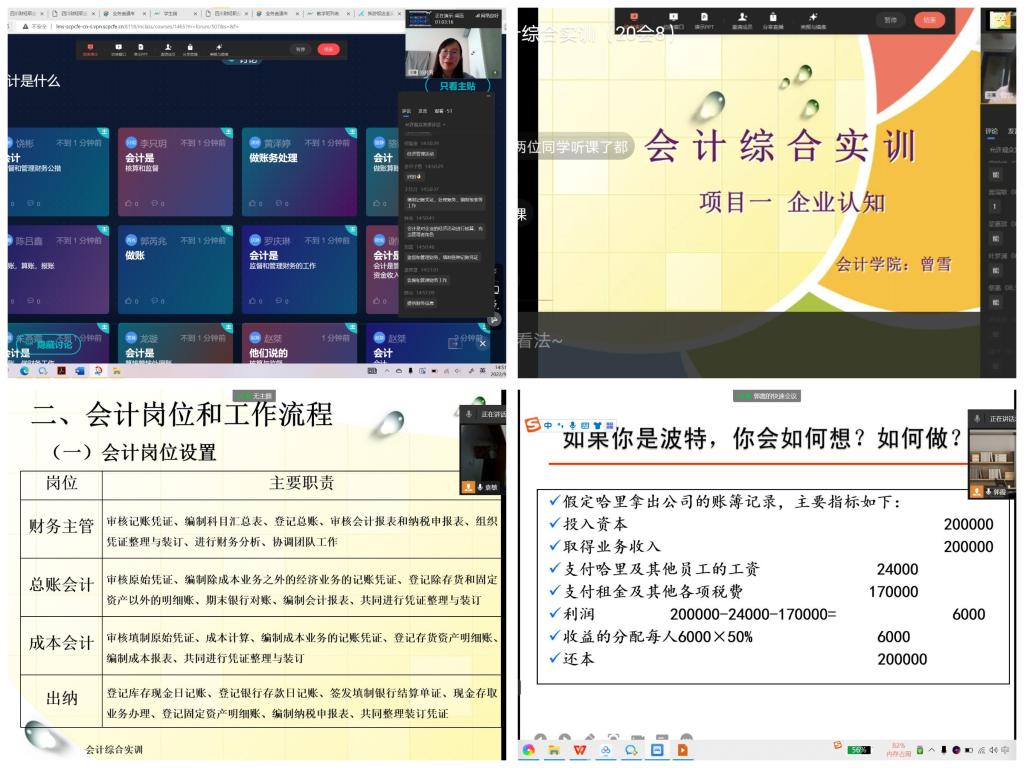The width and height of the screenshot is (1024, 768).
Task: Click the 56% green battery indicator
Action: (858, 750)
